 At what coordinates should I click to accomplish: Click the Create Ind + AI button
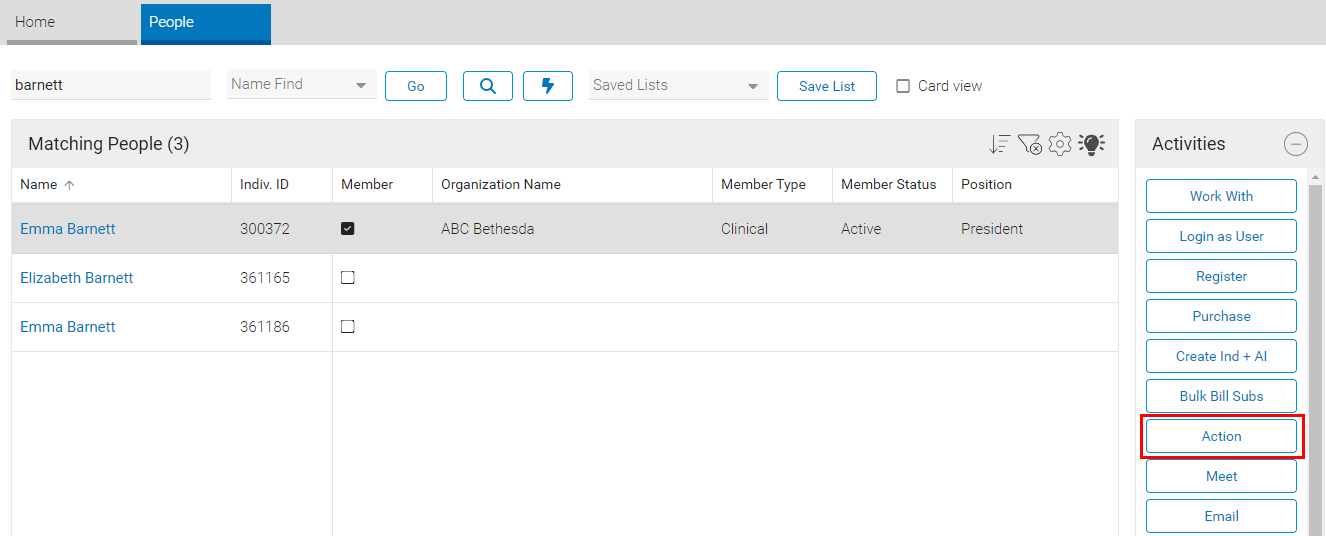[1221, 356]
